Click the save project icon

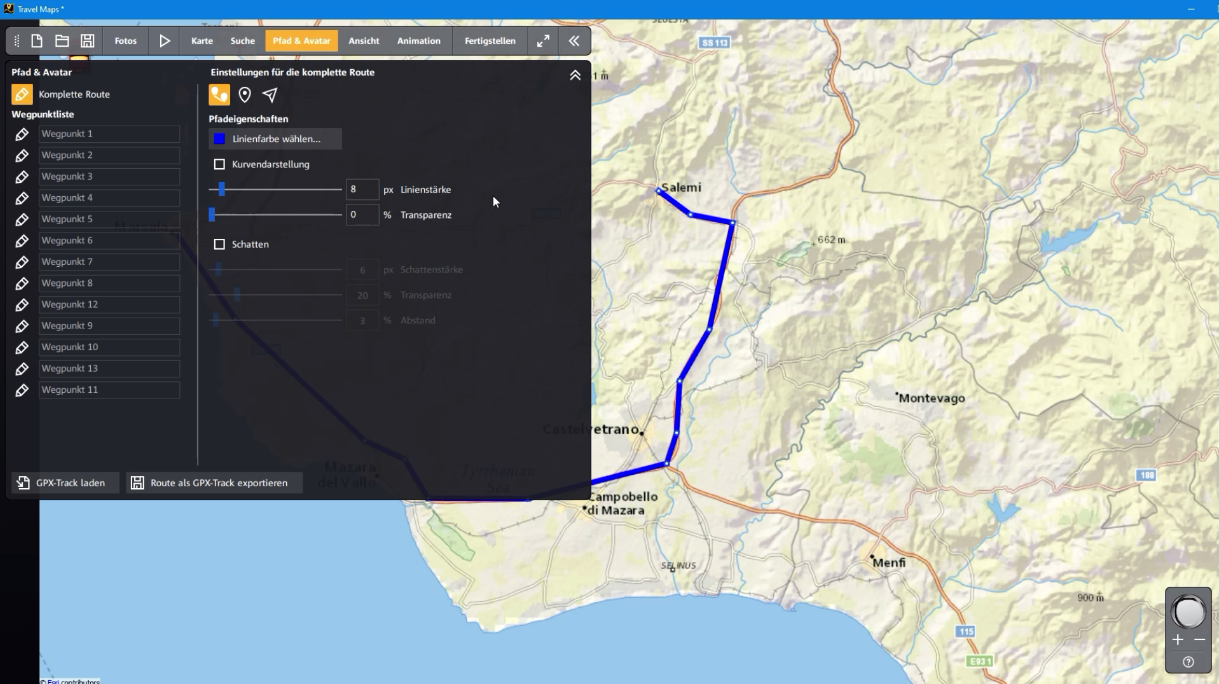pos(89,40)
